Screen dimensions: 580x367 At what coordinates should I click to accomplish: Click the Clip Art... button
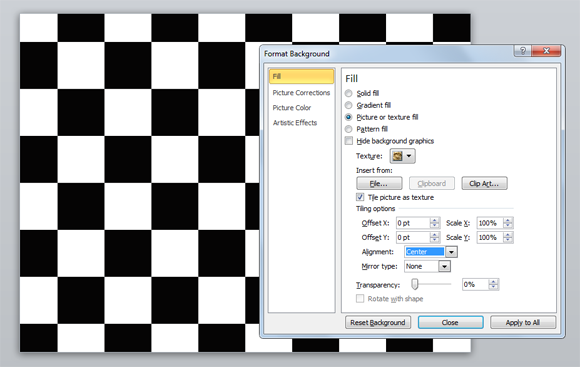[x=484, y=184]
